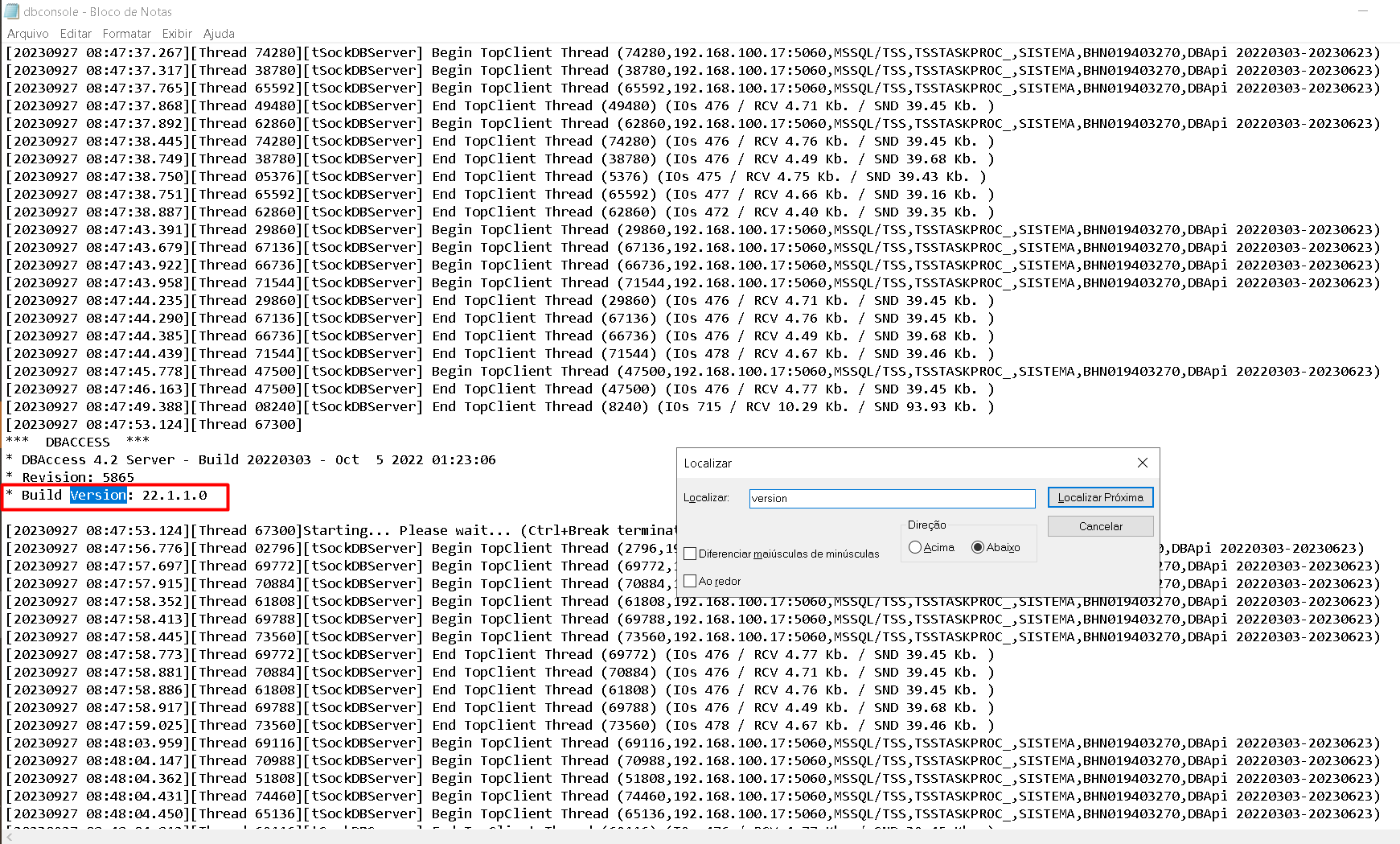Select the 'Acima' search direction

(x=915, y=546)
